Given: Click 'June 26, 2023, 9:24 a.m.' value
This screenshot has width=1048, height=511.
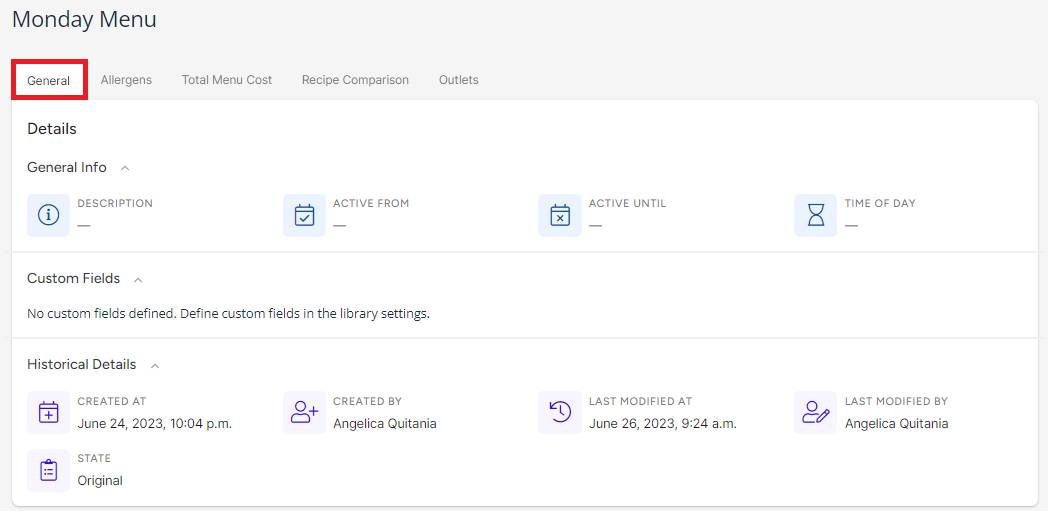Looking at the screenshot, I should tap(663, 423).
